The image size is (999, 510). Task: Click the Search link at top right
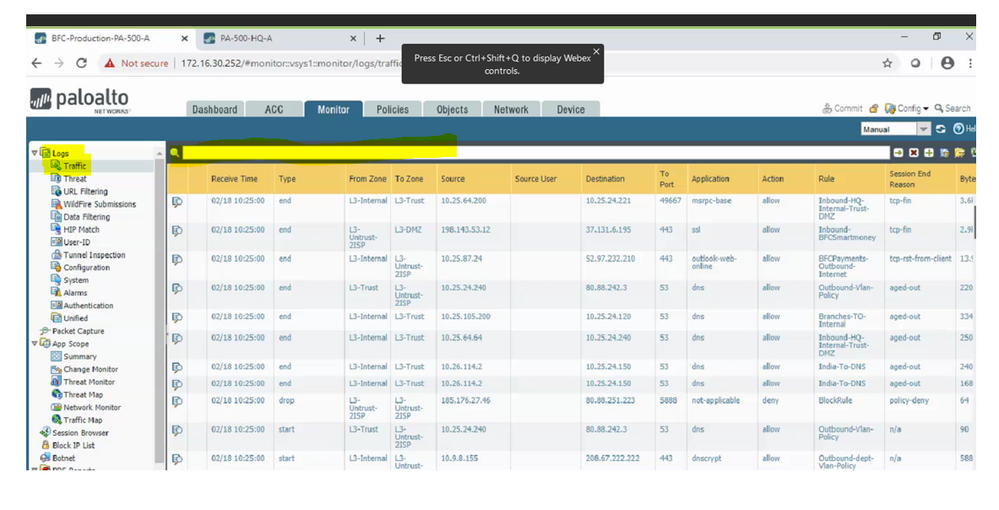[x=952, y=109]
